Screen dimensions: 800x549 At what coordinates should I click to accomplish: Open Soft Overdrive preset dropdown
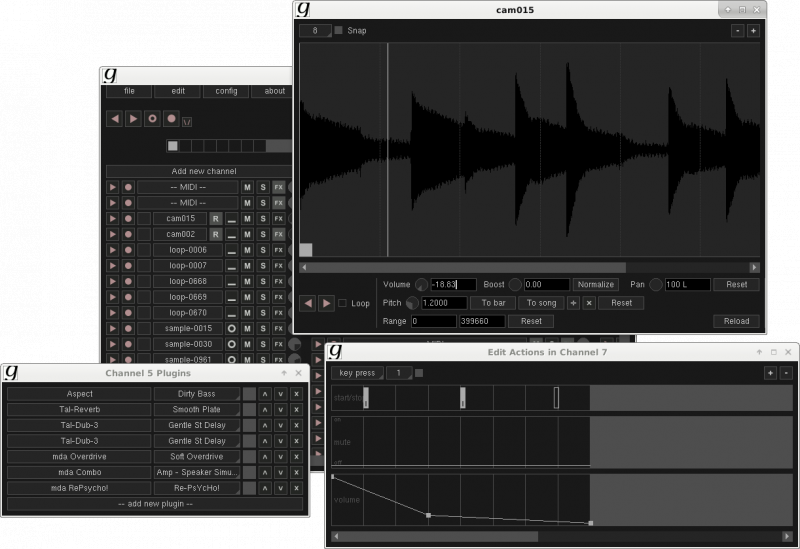tap(196, 457)
